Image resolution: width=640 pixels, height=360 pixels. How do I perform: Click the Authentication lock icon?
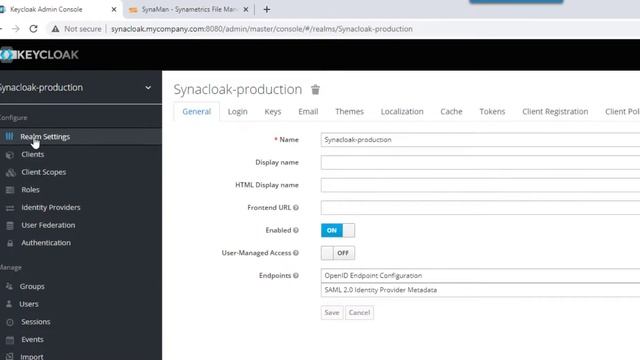(10, 243)
